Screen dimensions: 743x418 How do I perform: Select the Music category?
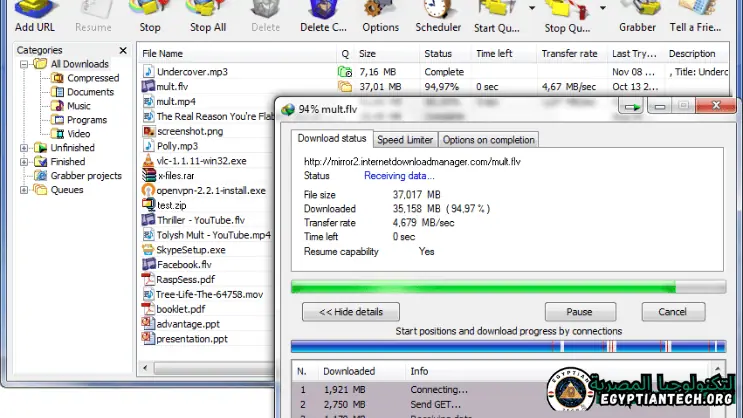[x=78, y=106]
